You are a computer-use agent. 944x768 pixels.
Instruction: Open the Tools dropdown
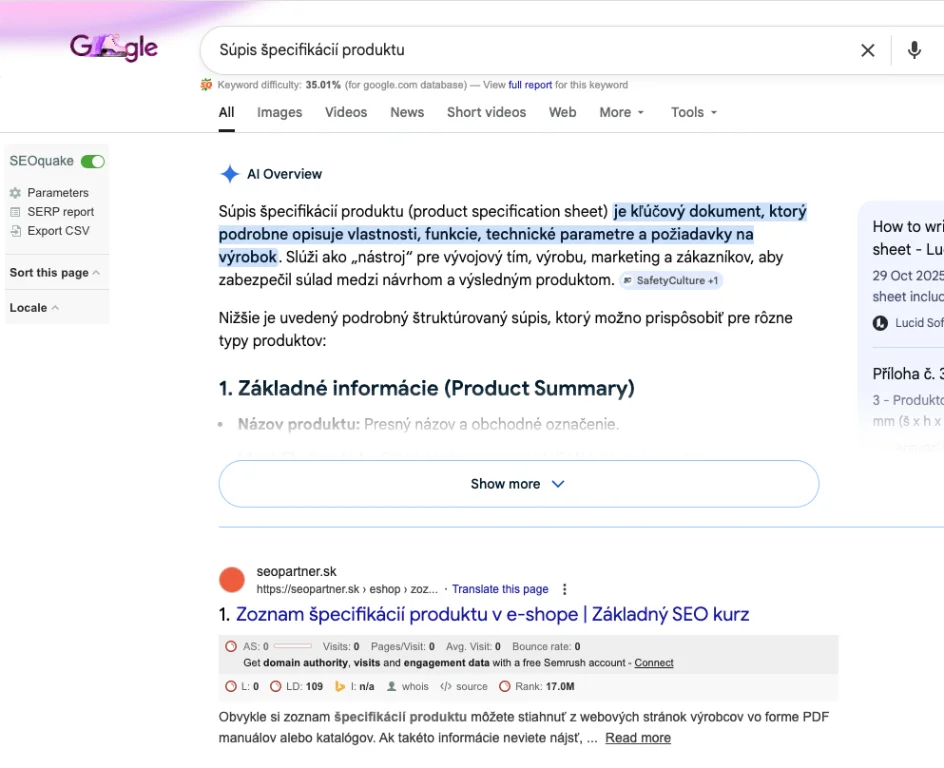pos(694,112)
